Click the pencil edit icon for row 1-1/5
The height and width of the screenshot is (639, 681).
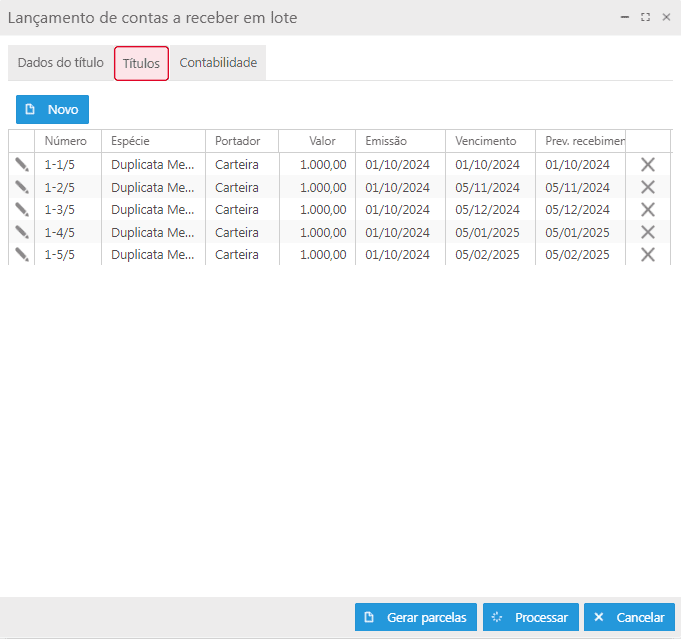[22, 164]
